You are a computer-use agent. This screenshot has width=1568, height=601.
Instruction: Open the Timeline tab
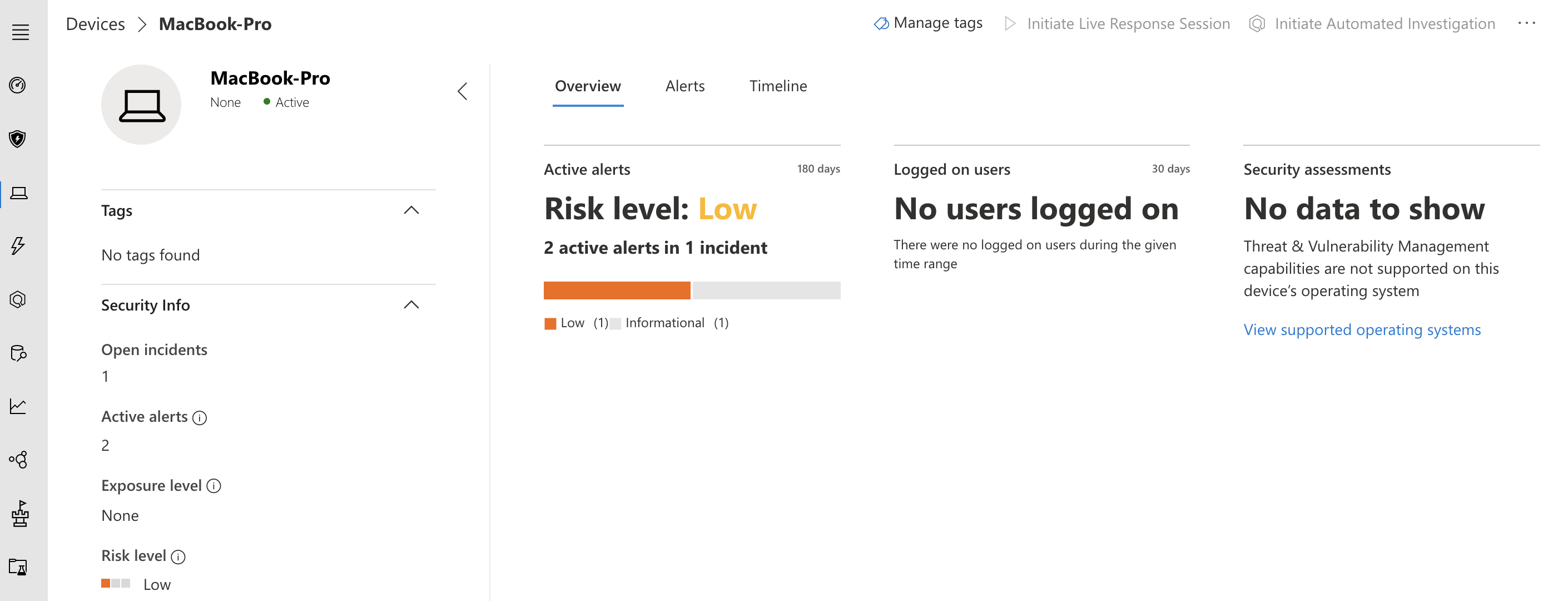(x=778, y=86)
